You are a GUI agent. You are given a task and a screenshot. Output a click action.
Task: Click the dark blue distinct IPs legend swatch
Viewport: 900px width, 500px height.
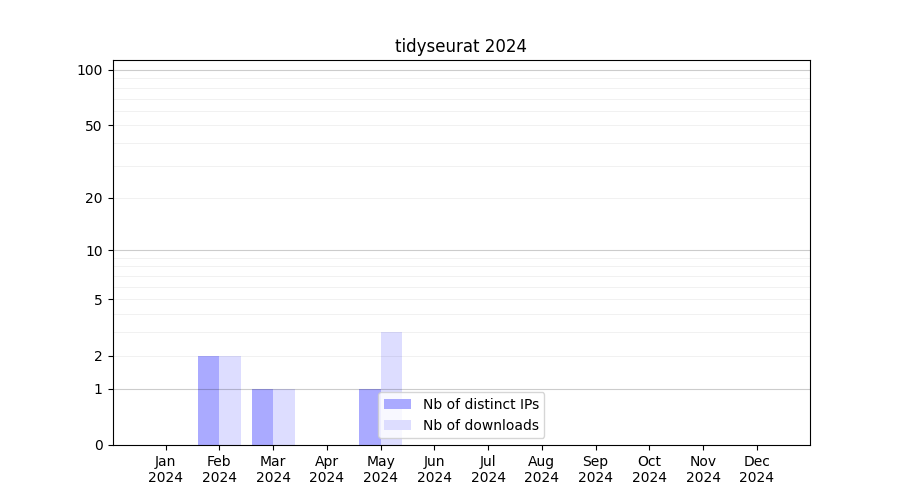(x=397, y=404)
